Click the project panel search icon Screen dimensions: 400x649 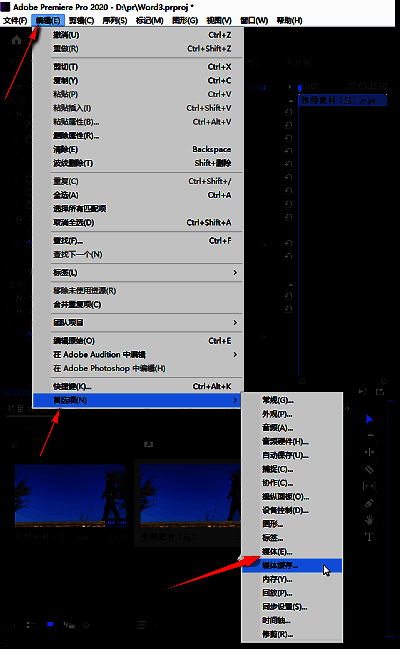pos(15,445)
